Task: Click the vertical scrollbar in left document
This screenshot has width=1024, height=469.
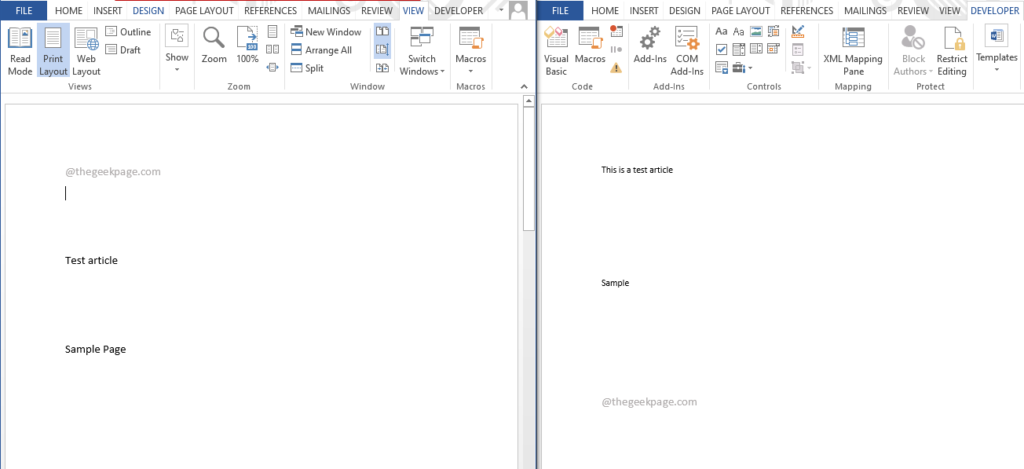Action: pyautogui.click(x=529, y=281)
